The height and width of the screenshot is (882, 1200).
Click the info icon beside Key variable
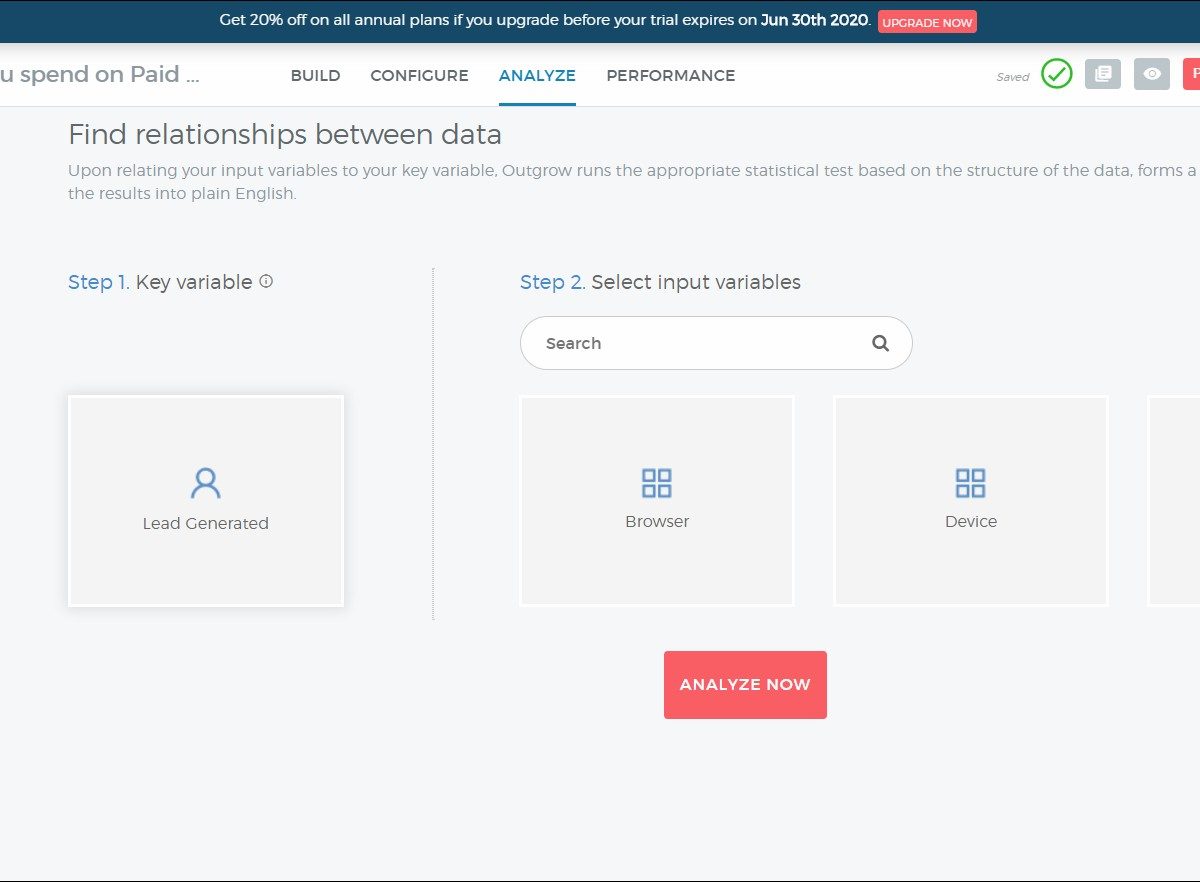(x=266, y=282)
